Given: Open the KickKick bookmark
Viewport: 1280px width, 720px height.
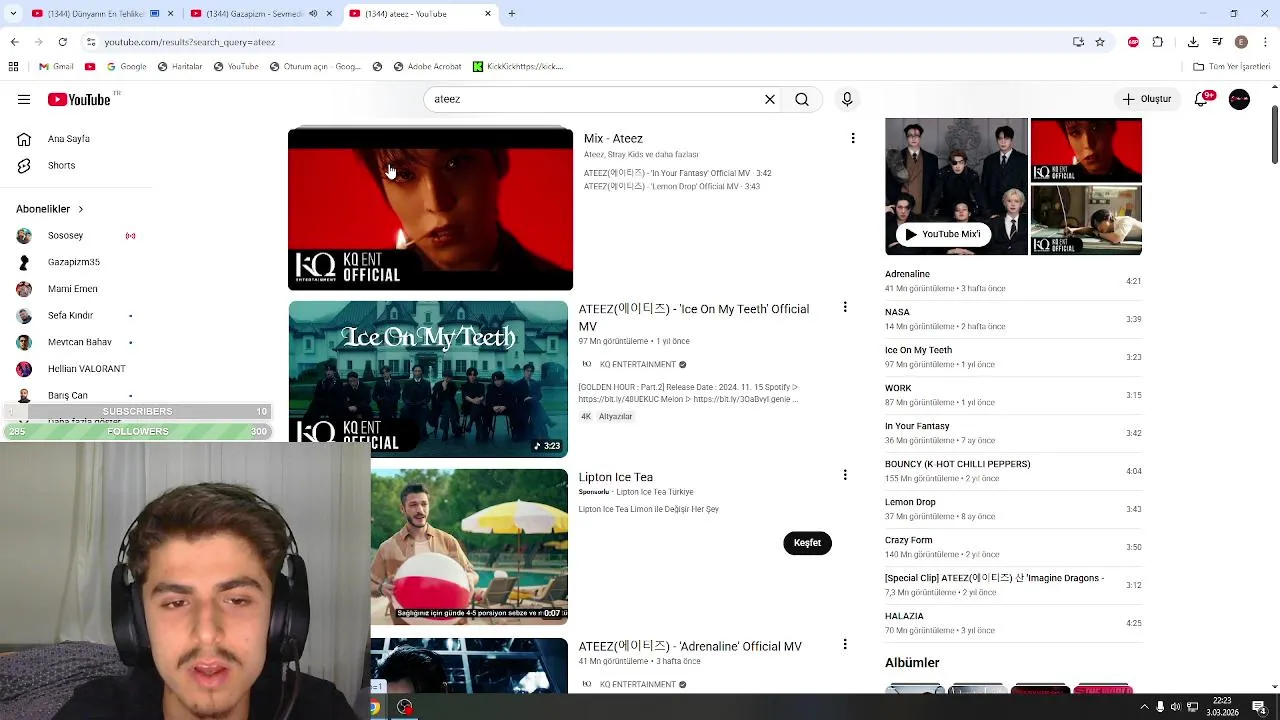Looking at the screenshot, I should (518, 66).
